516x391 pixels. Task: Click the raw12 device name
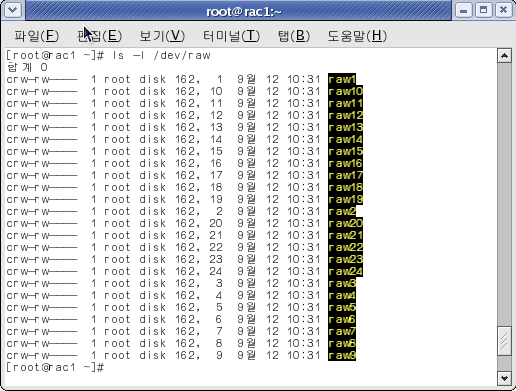pyautogui.click(x=345, y=115)
